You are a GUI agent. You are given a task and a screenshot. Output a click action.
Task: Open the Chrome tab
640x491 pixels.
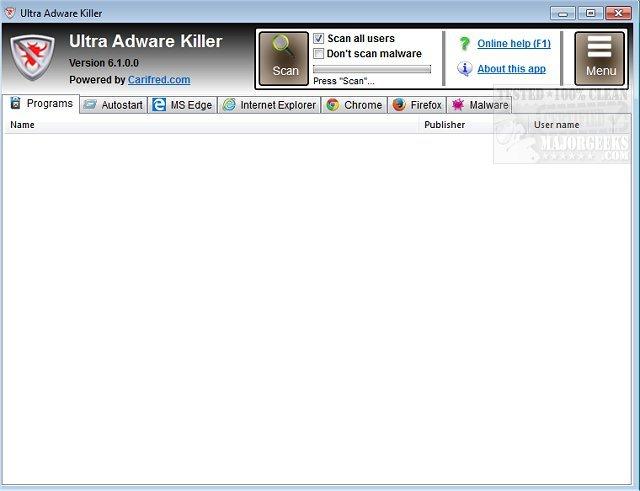click(354, 105)
